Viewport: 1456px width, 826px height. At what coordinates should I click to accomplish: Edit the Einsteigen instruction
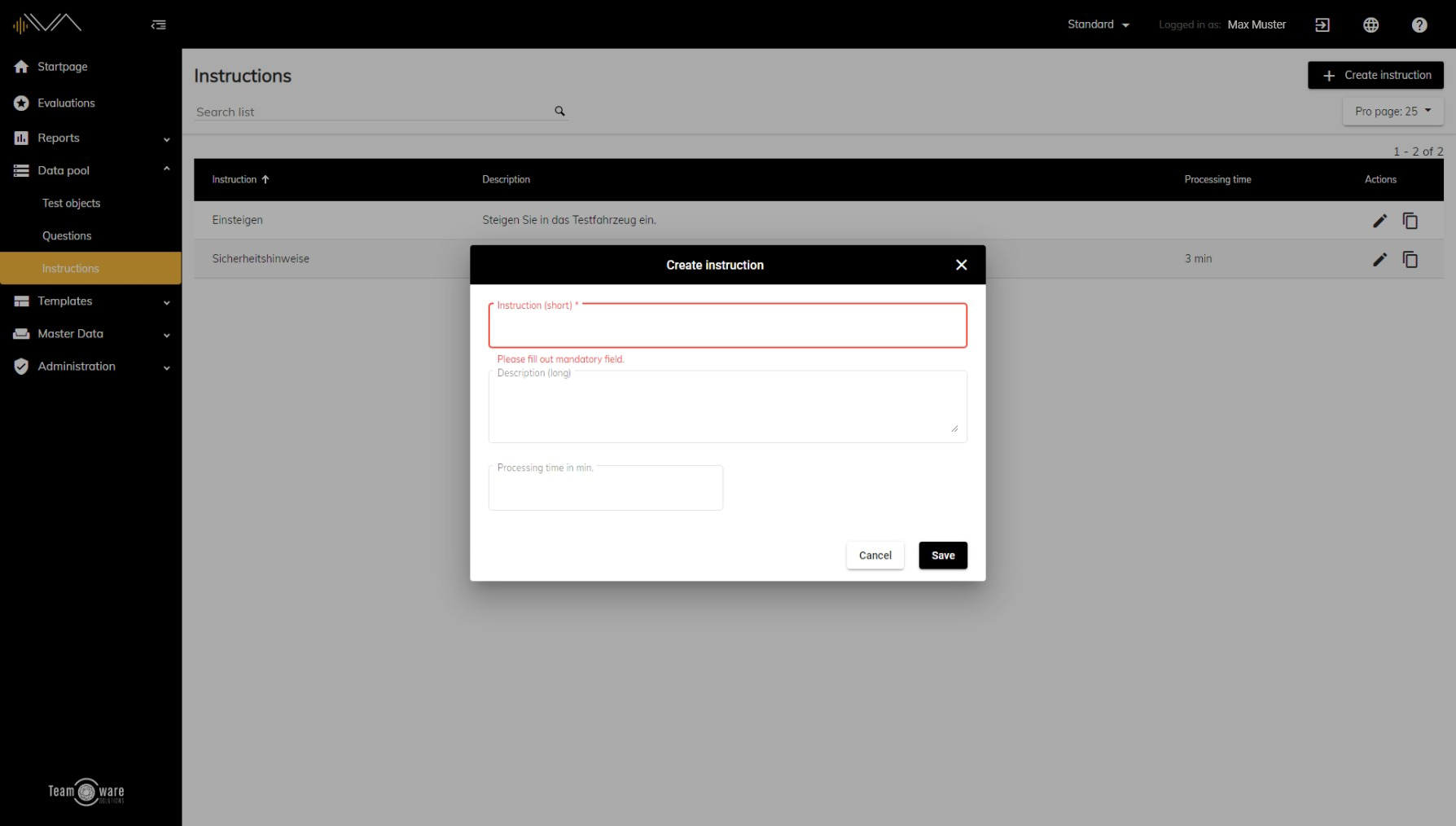1379,221
